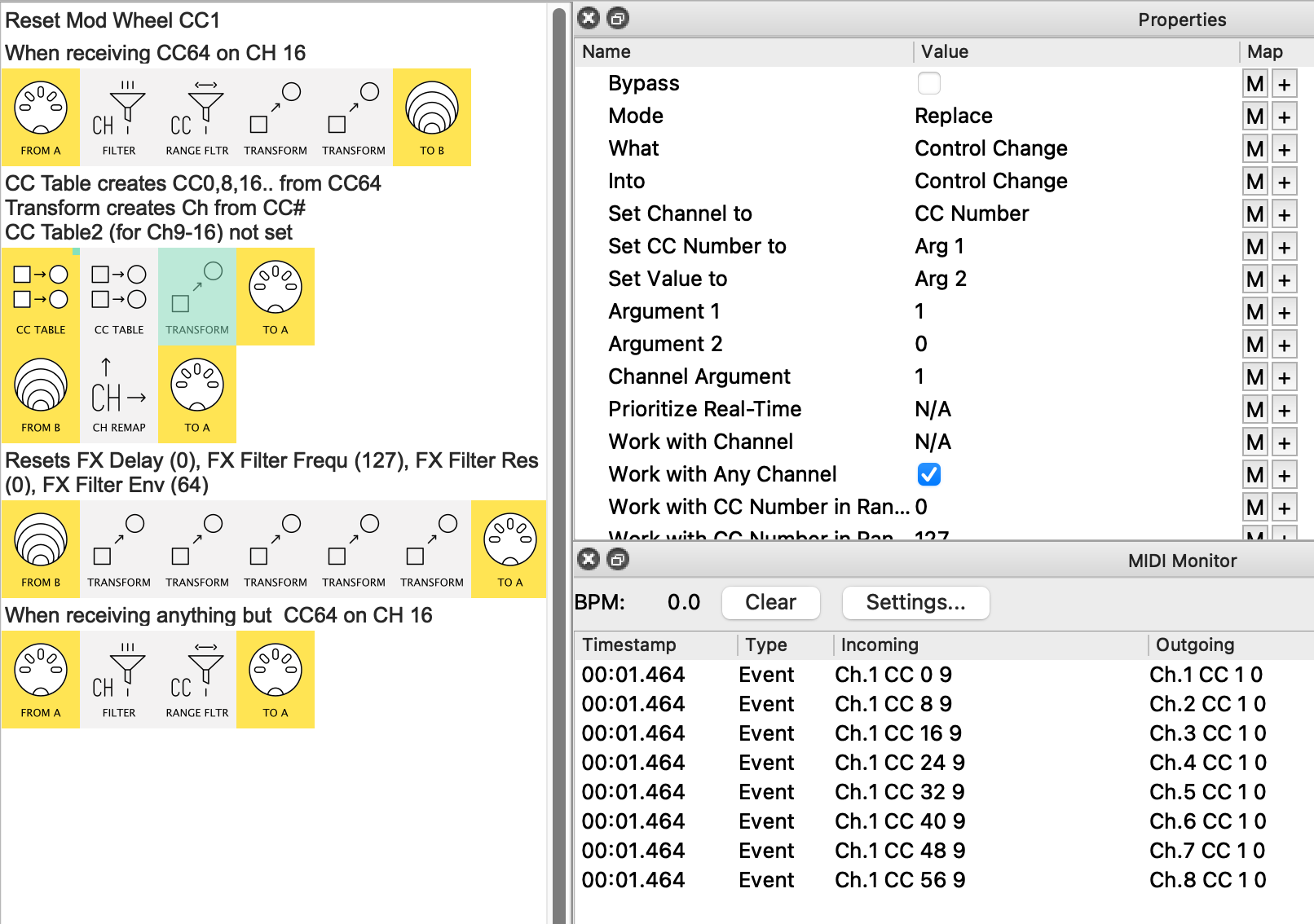Click the Incoming column header in MIDI Monitor
1314x924 pixels.
pos(880,645)
